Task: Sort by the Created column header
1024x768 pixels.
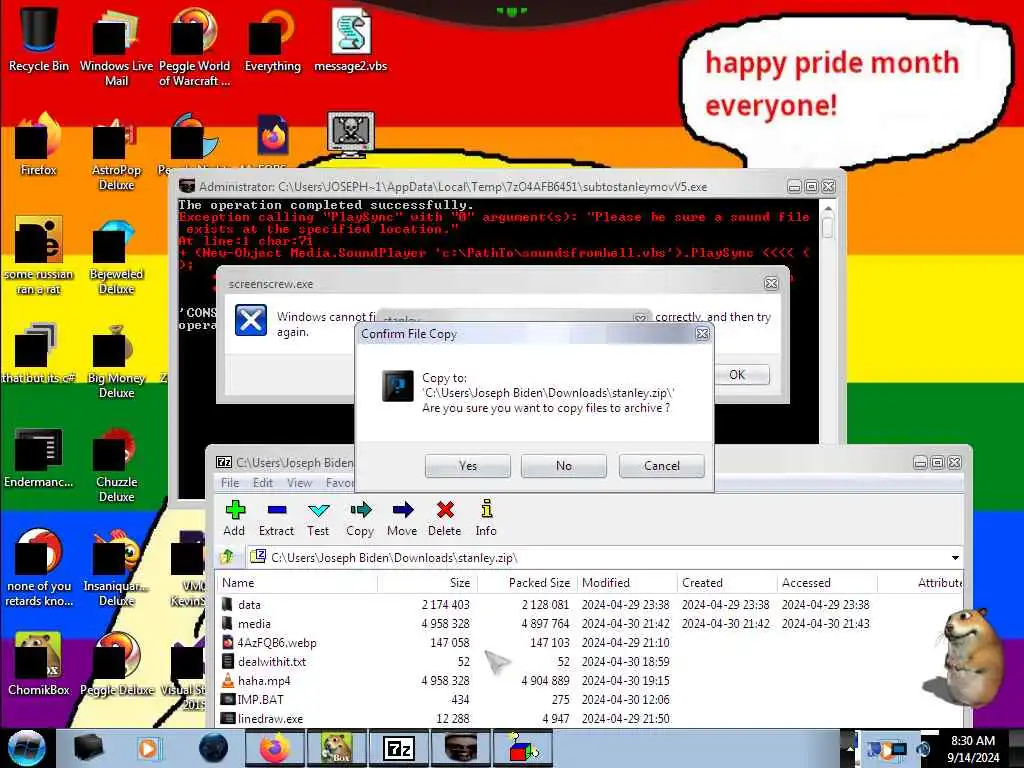Action: pos(727,583)
